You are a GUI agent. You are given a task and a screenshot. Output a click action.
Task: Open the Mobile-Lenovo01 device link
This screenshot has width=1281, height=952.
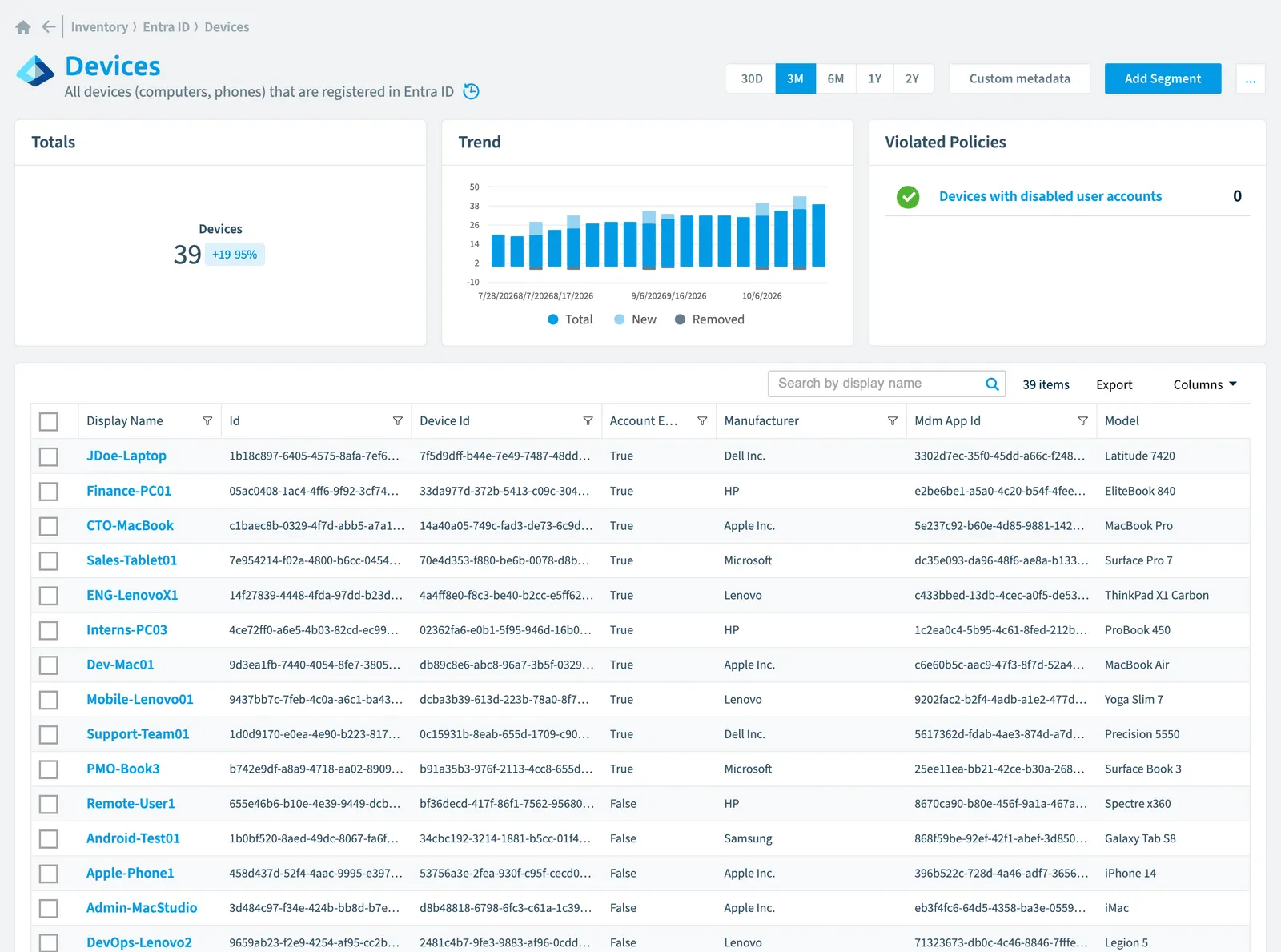(140, 699)
